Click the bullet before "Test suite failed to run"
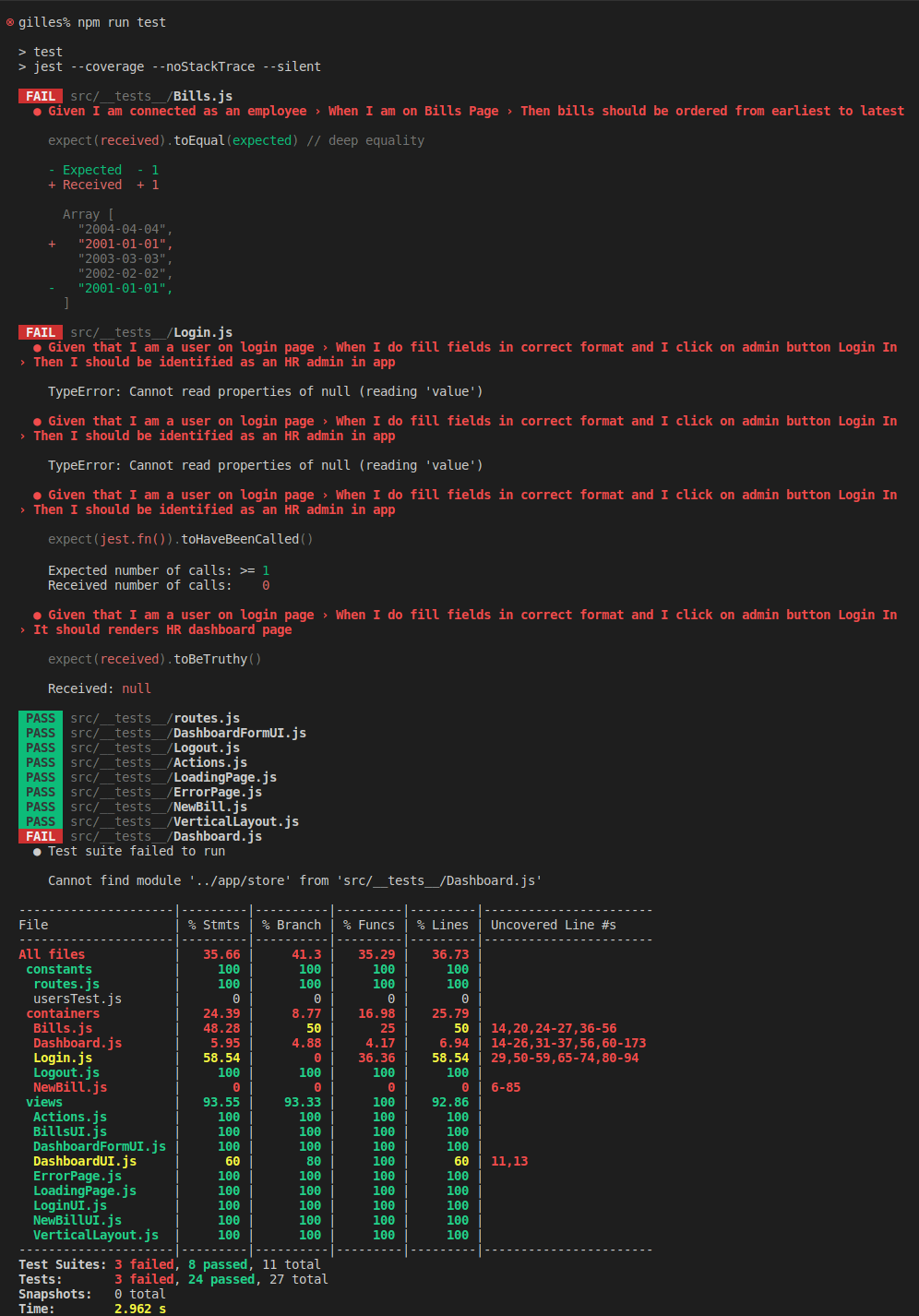Viewport: 919px width, 1316px height. pyautogui.click(x=38, y=852)
